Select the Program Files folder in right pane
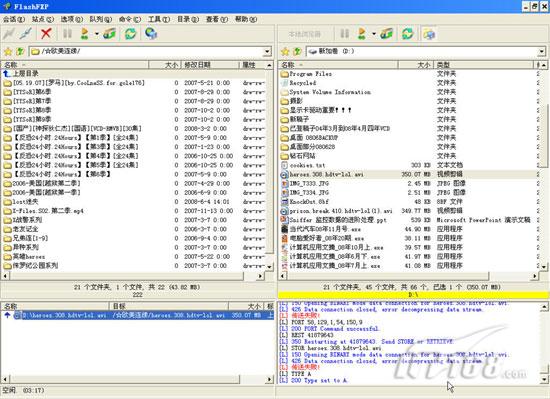 306,74
